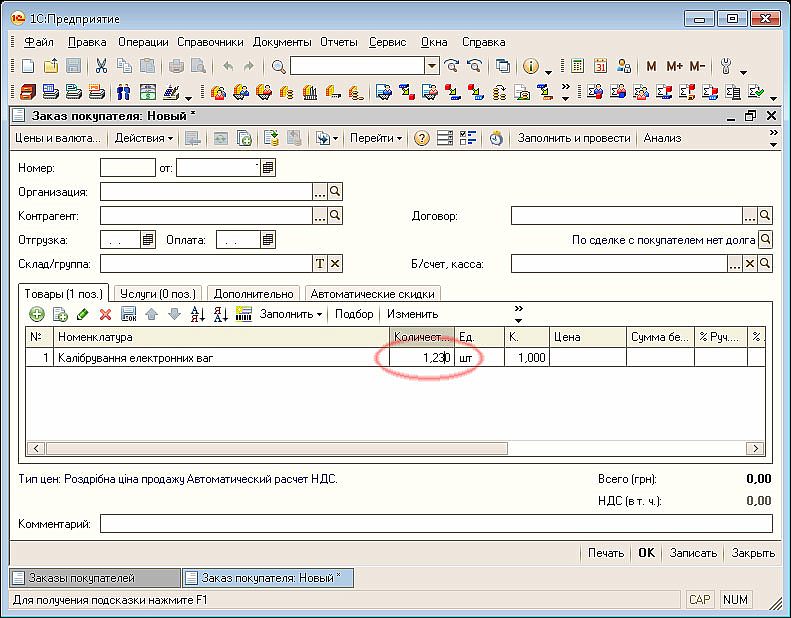Click the OK button
This screenshot has height=618, width=791.
(x=646, y=553)
